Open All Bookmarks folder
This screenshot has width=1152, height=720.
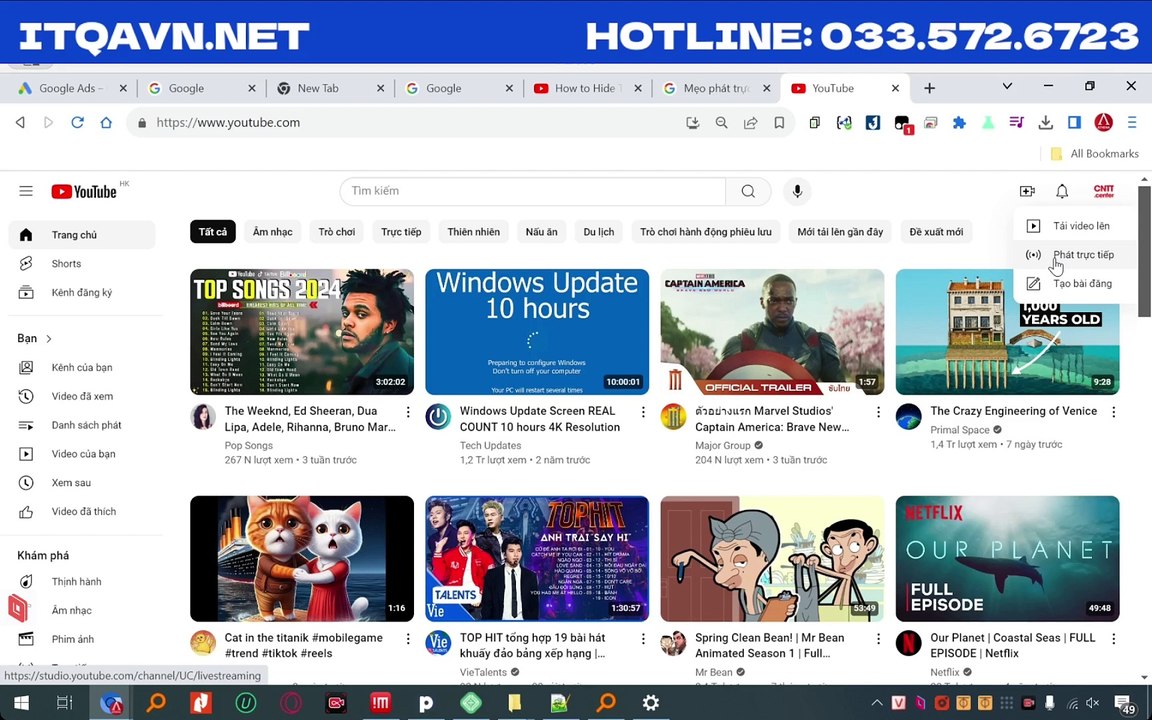pos(1095,154)
